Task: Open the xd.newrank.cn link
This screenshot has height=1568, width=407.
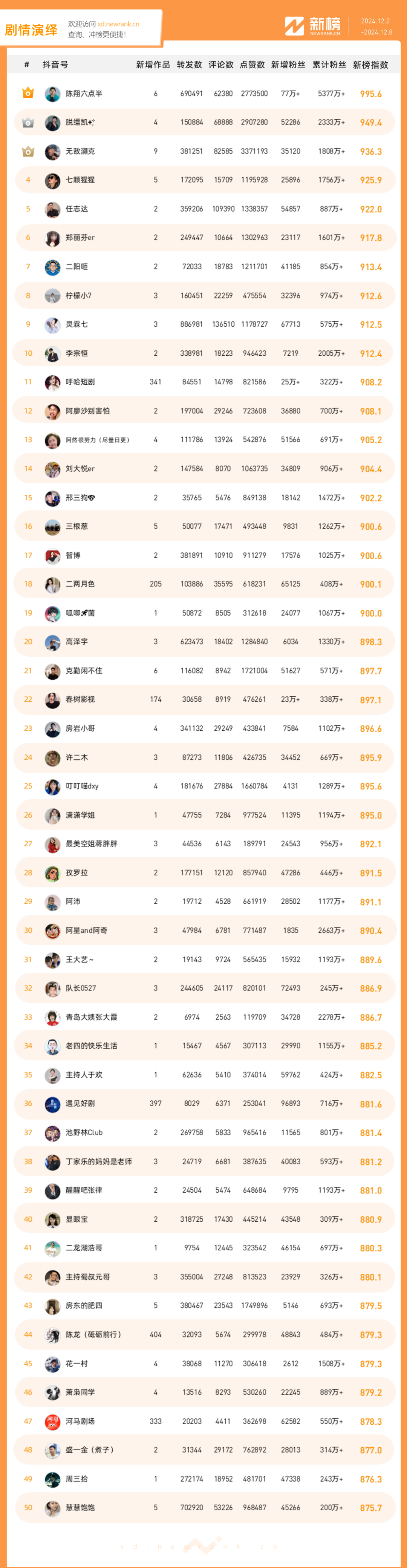Action: coord(118,25)
